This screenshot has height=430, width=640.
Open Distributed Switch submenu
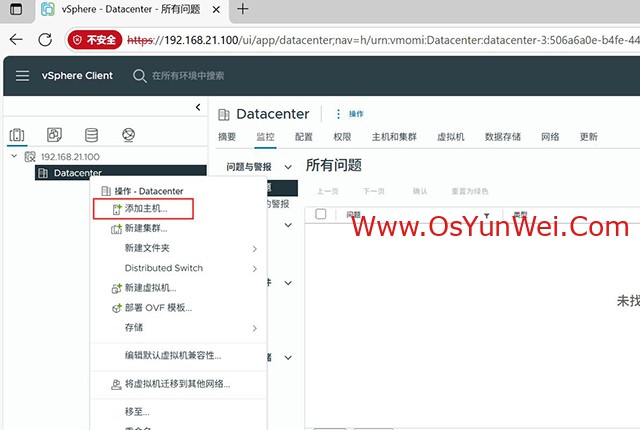tap(178, 268)
